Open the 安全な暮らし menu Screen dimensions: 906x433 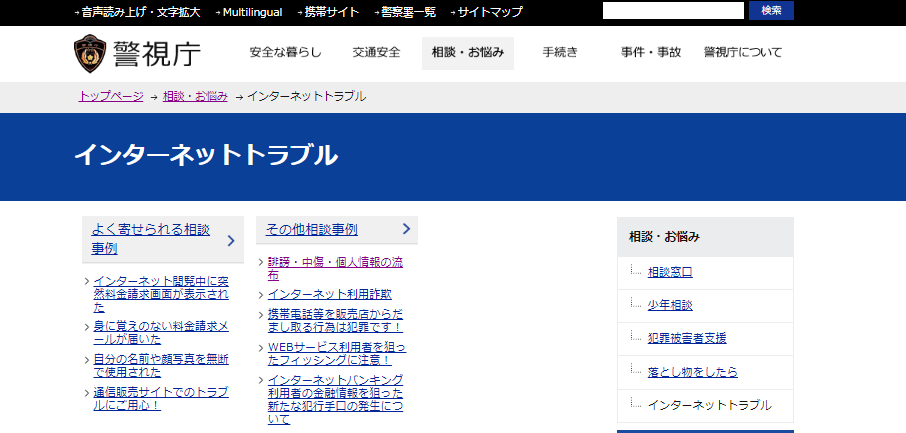286,53
